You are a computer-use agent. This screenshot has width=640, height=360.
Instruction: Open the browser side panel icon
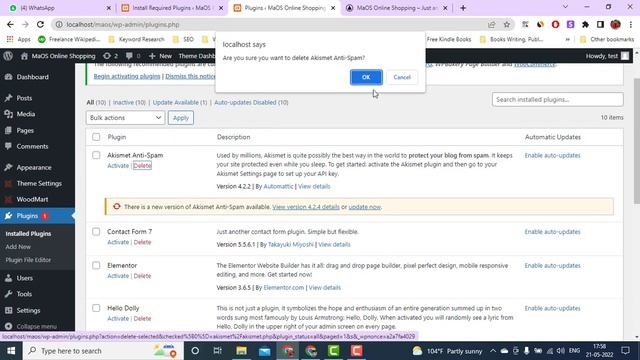pos(600,24)
